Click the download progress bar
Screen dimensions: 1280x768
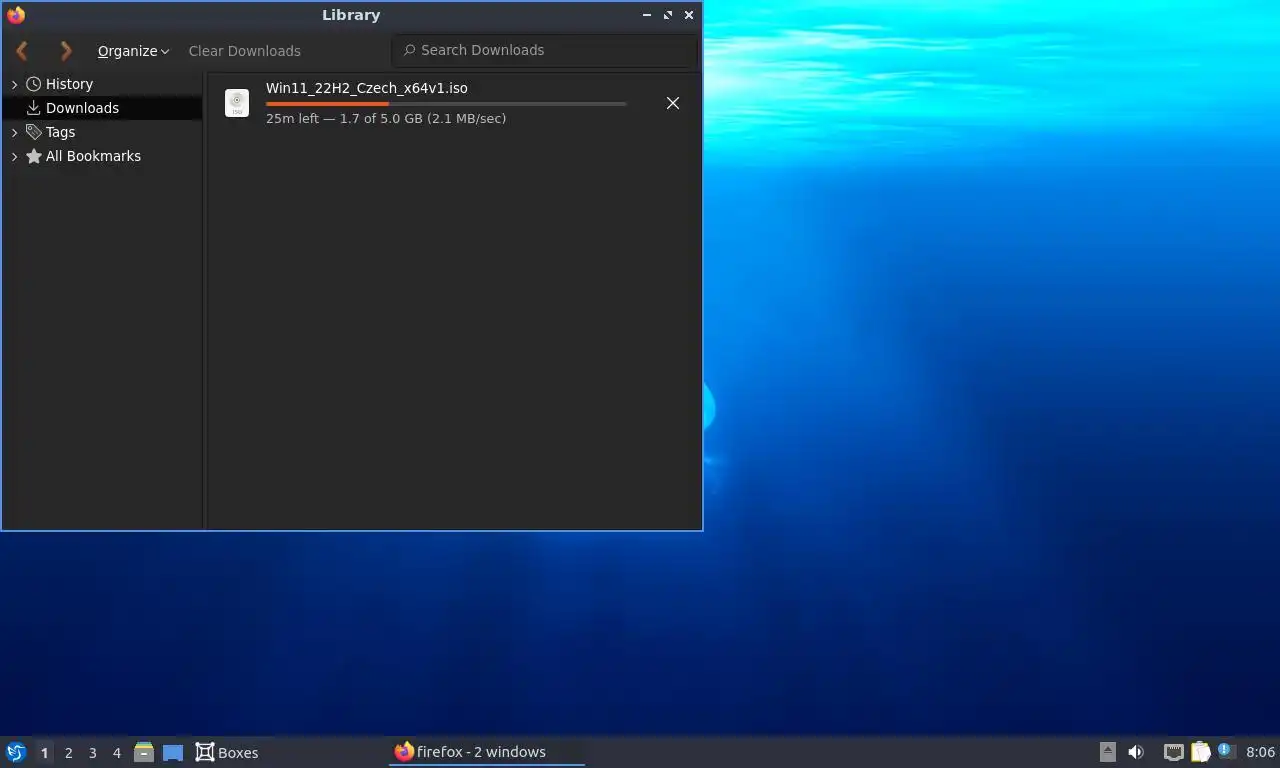446,104
